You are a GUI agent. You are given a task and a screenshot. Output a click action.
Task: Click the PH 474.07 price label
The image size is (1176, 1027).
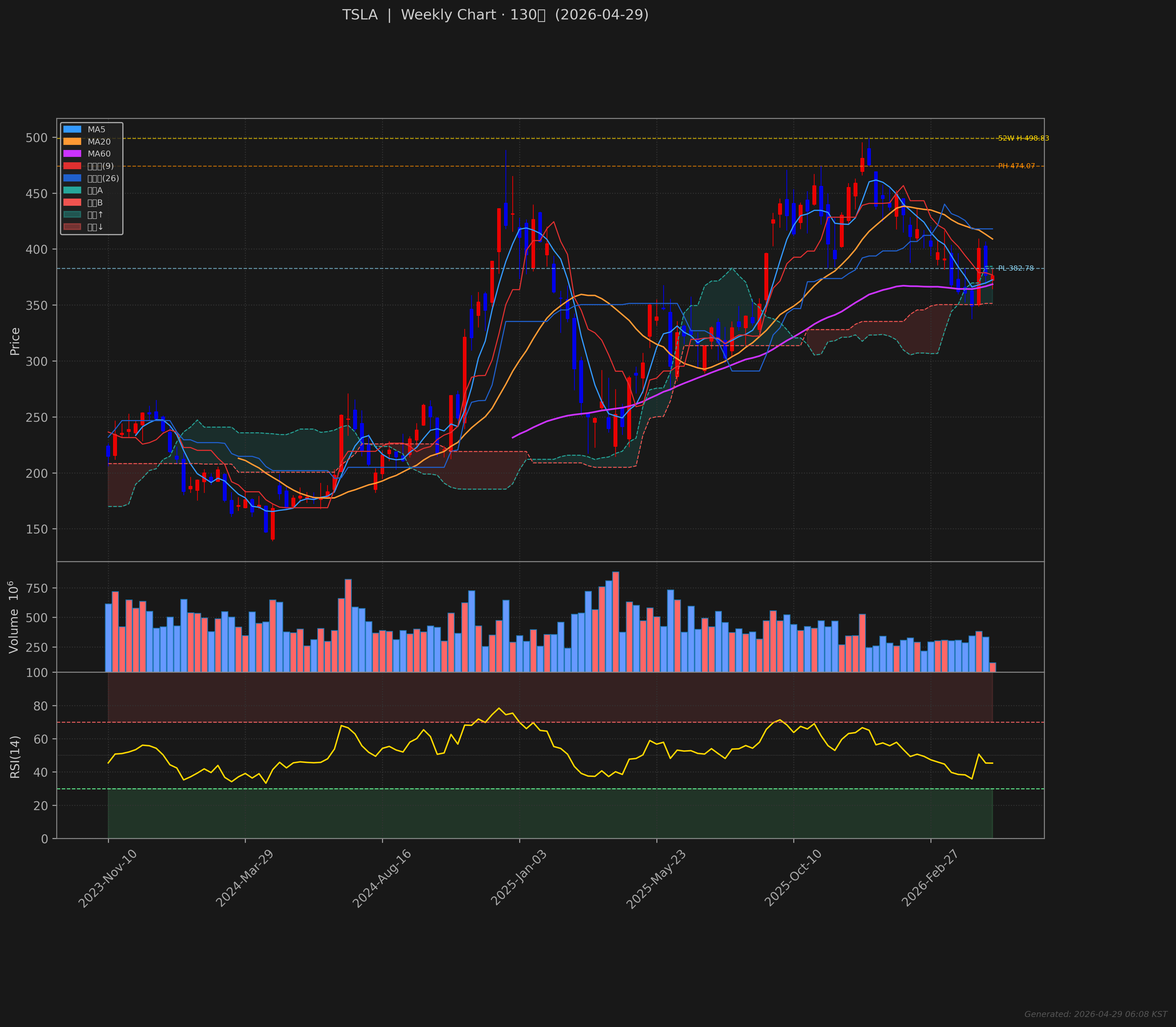(1016, 166)
